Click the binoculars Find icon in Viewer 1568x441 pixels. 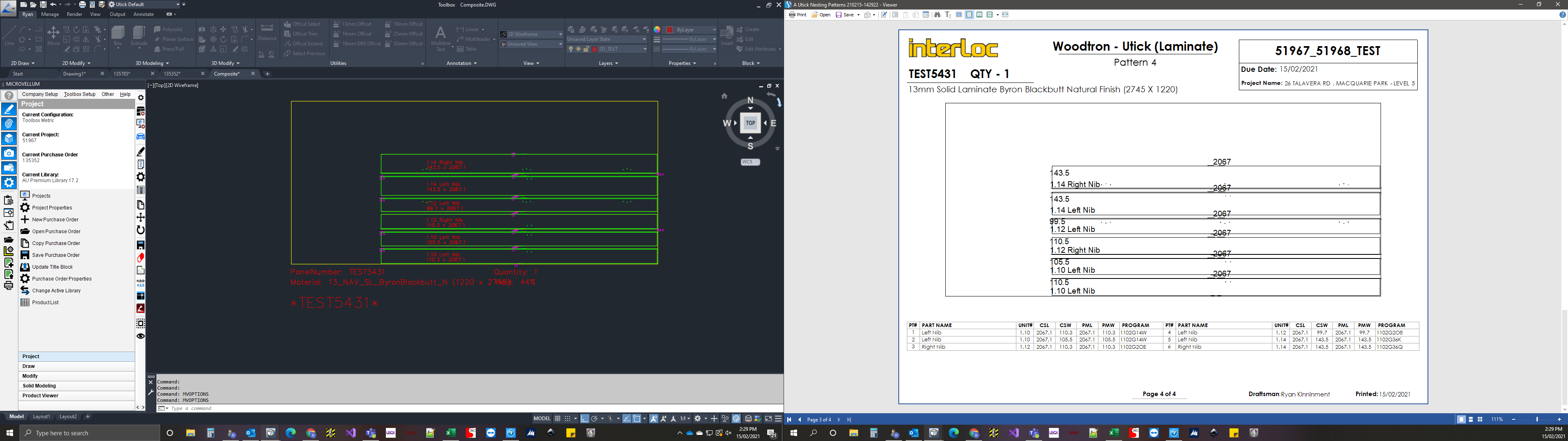click(938, 15)
